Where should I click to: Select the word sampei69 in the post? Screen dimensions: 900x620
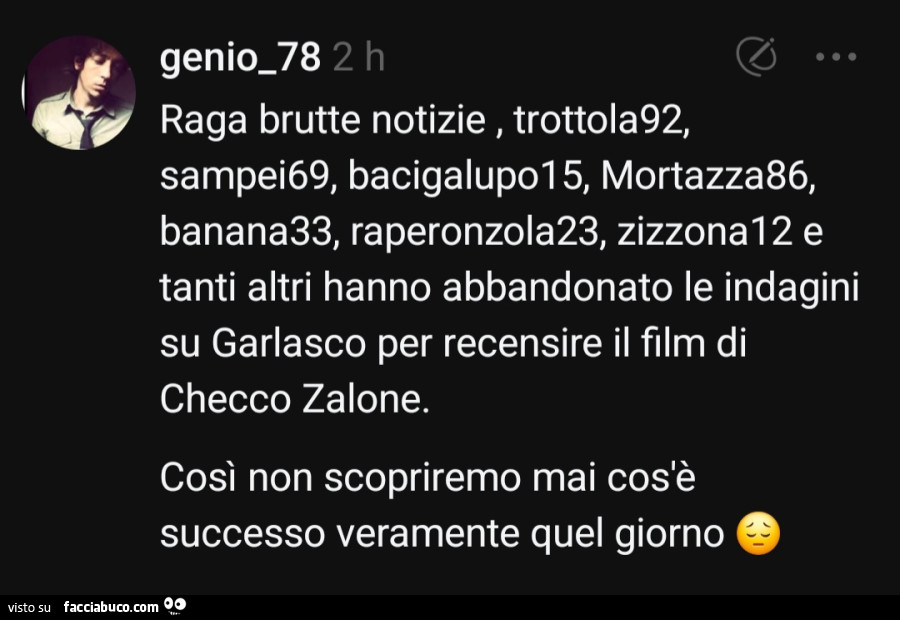245,177
